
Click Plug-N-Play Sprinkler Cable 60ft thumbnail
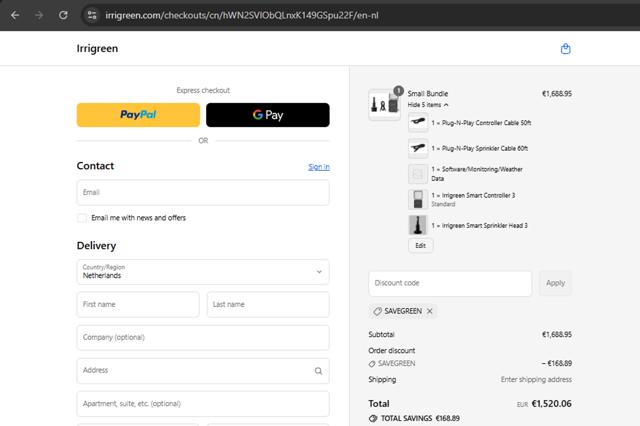pos(418,148)
